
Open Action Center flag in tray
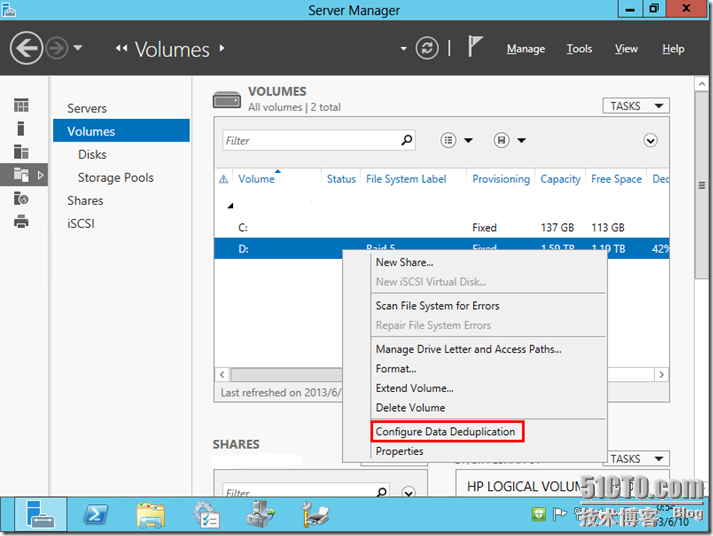click(x=559, y=514)
